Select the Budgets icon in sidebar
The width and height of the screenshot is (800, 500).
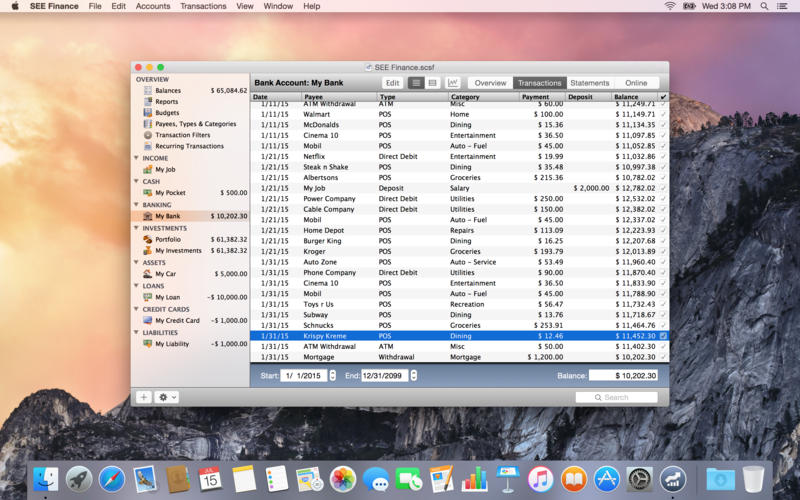pos(148,113)
